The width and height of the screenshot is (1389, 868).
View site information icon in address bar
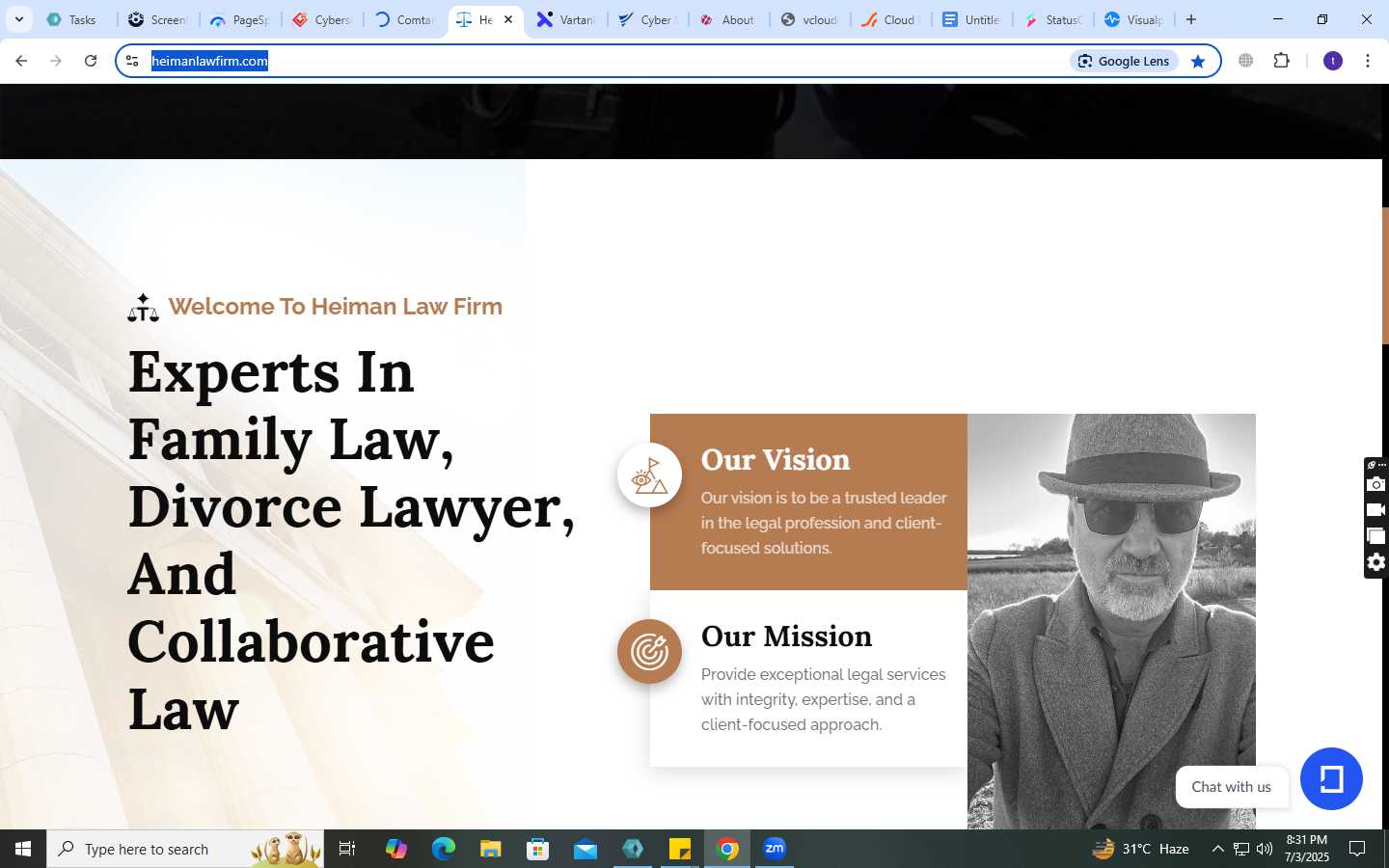(x=133, y=61)
